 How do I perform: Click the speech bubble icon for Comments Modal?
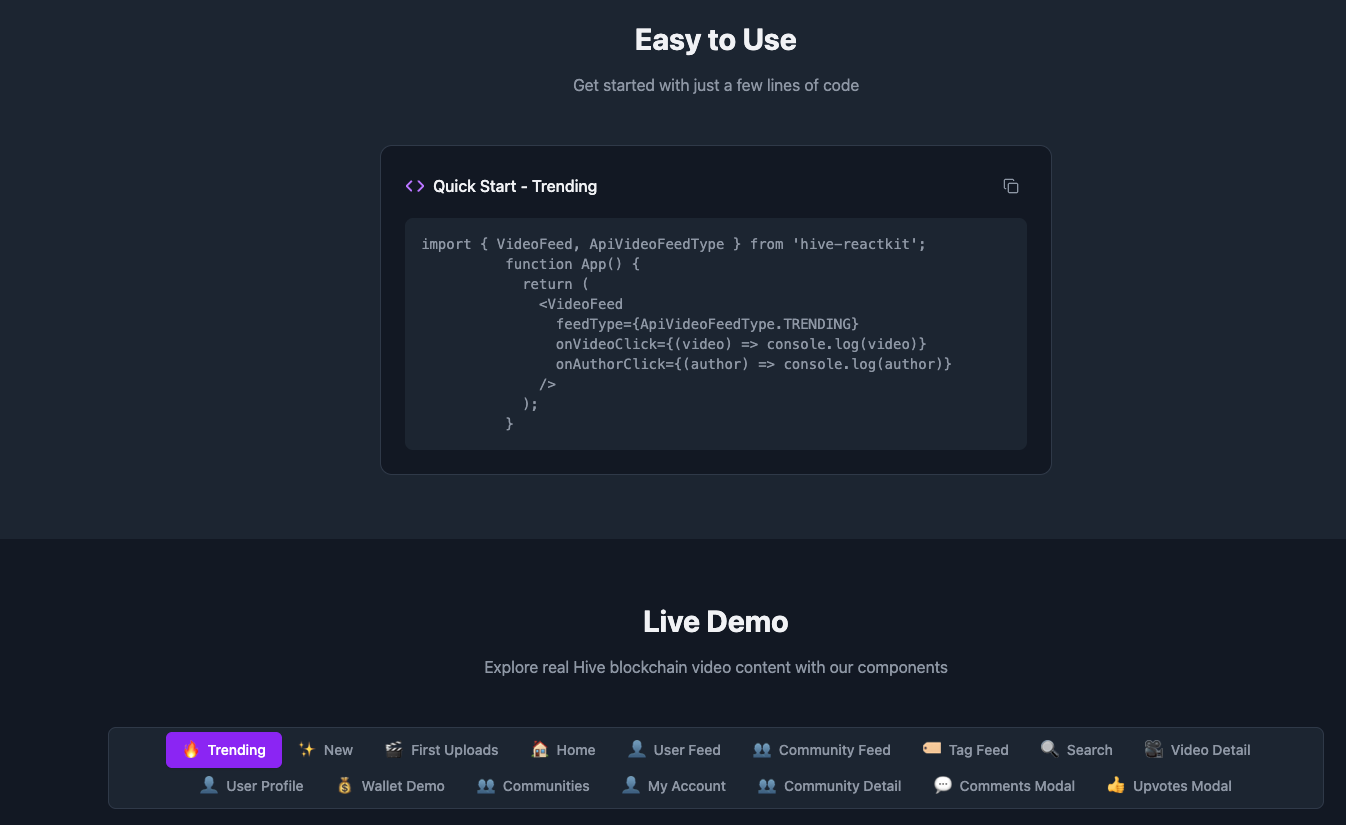pyautogui.click(x=943, y=785)
